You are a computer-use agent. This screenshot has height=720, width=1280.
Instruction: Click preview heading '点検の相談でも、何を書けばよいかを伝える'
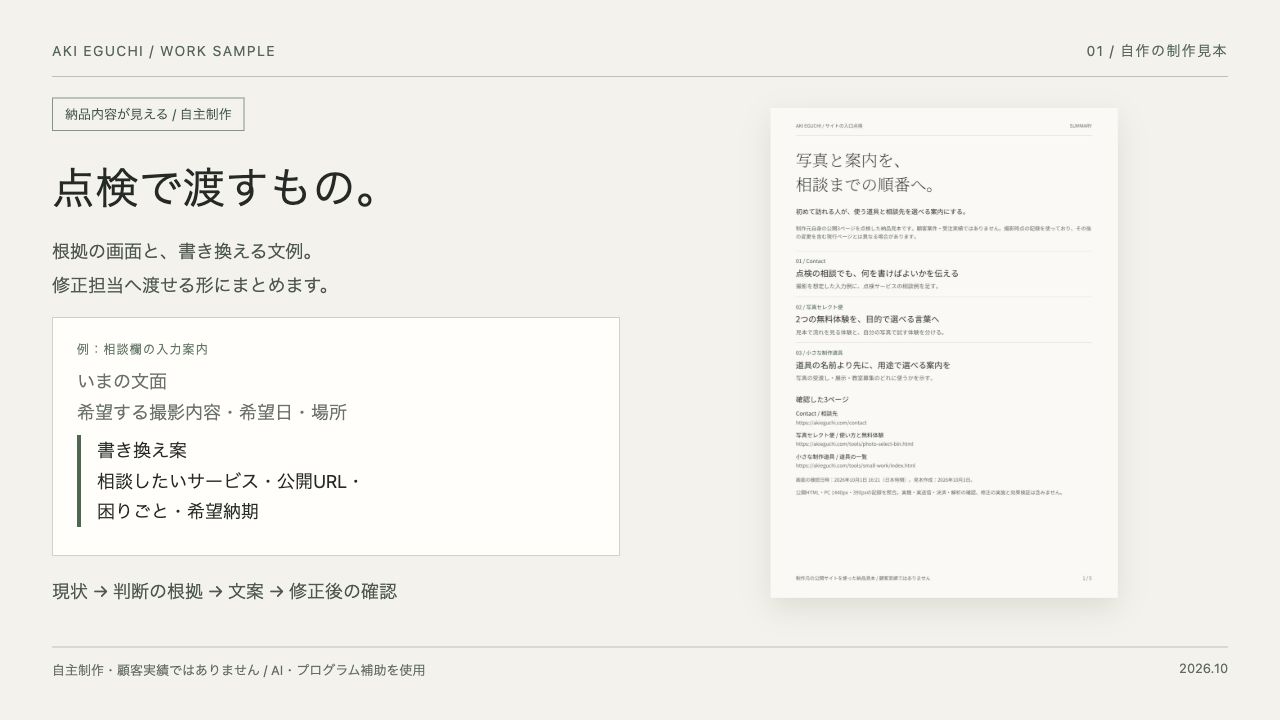(x=877, y=273)
